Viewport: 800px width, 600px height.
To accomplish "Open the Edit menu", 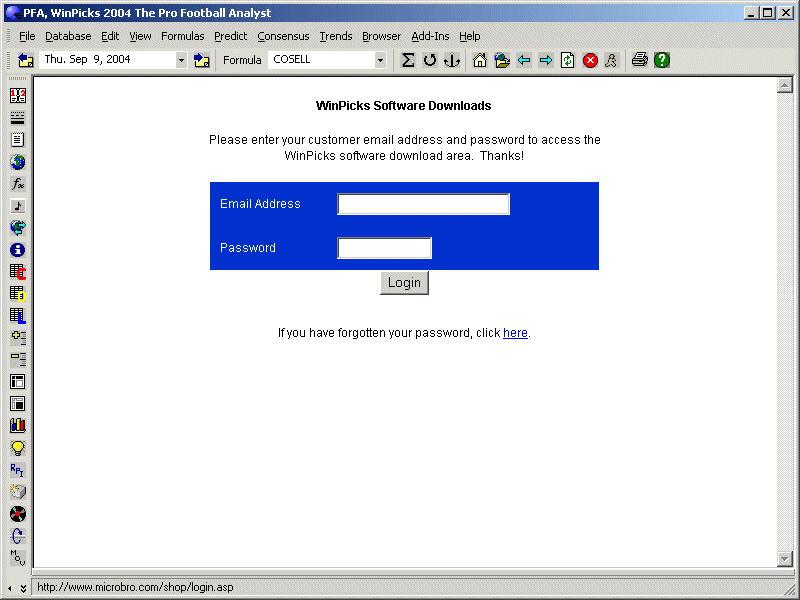I will [110, 36].
